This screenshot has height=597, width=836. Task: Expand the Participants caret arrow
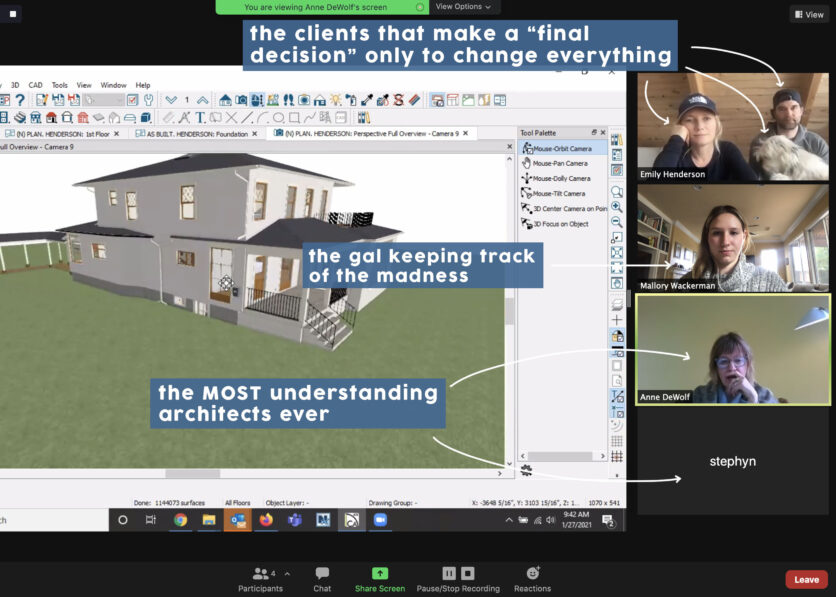pos(287,574)
